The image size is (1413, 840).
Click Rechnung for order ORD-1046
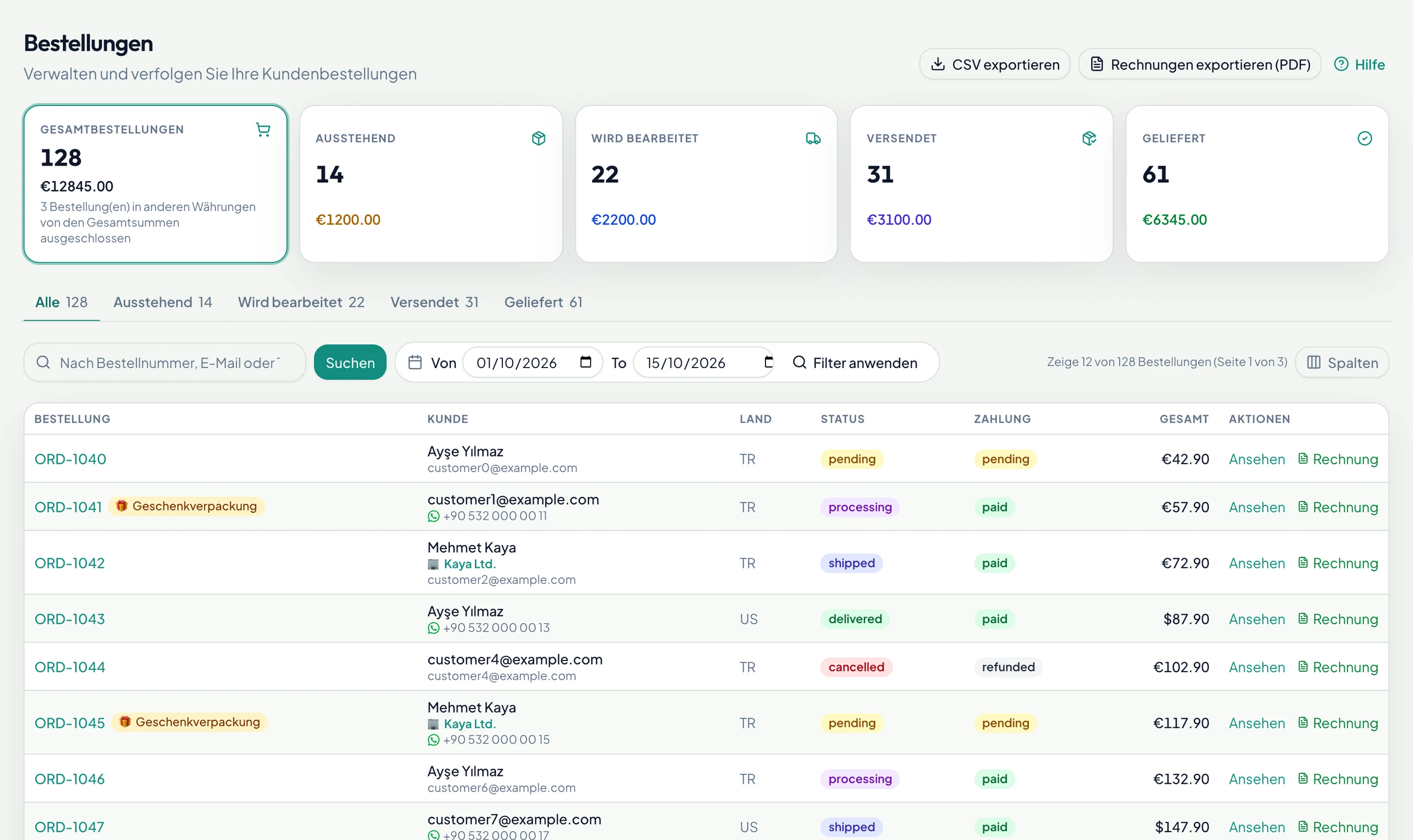click(x=1338, y=779)
